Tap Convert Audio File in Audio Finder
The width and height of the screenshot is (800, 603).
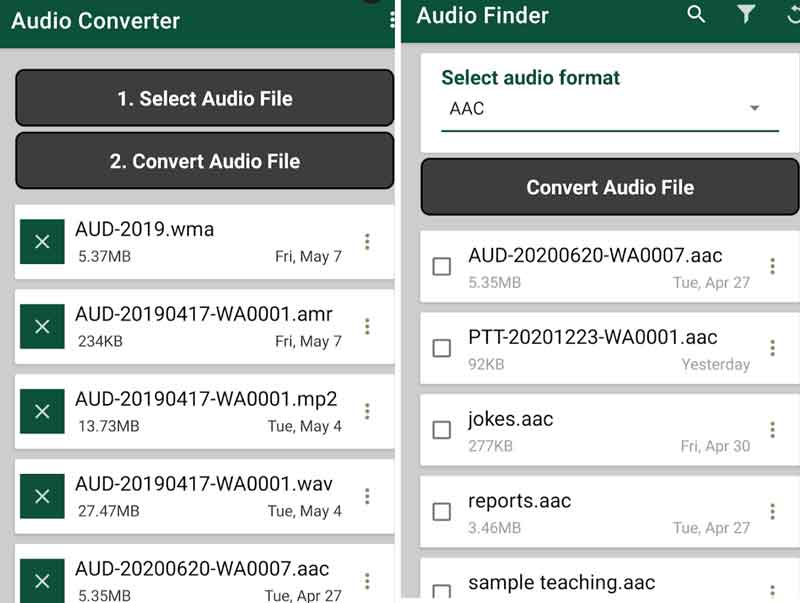610,187
